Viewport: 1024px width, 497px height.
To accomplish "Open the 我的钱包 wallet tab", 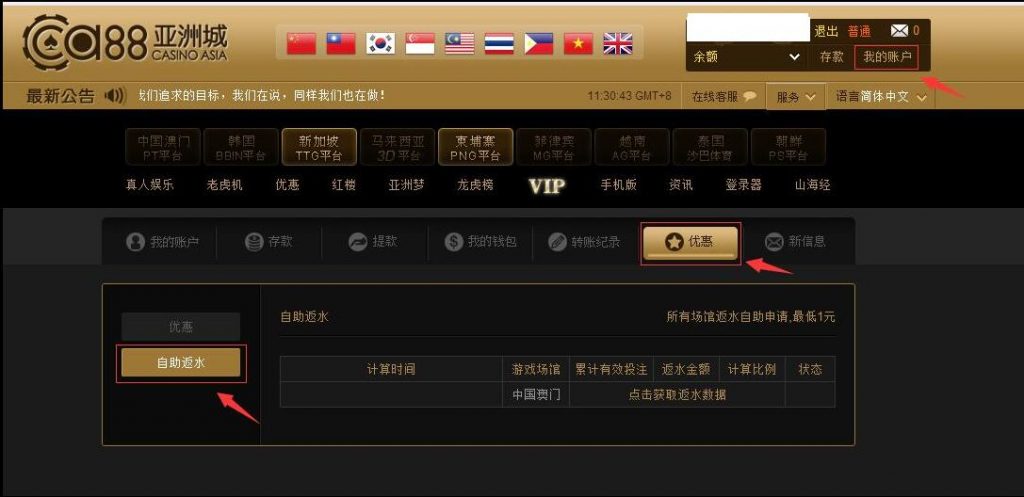I will (x=481, y=242).
